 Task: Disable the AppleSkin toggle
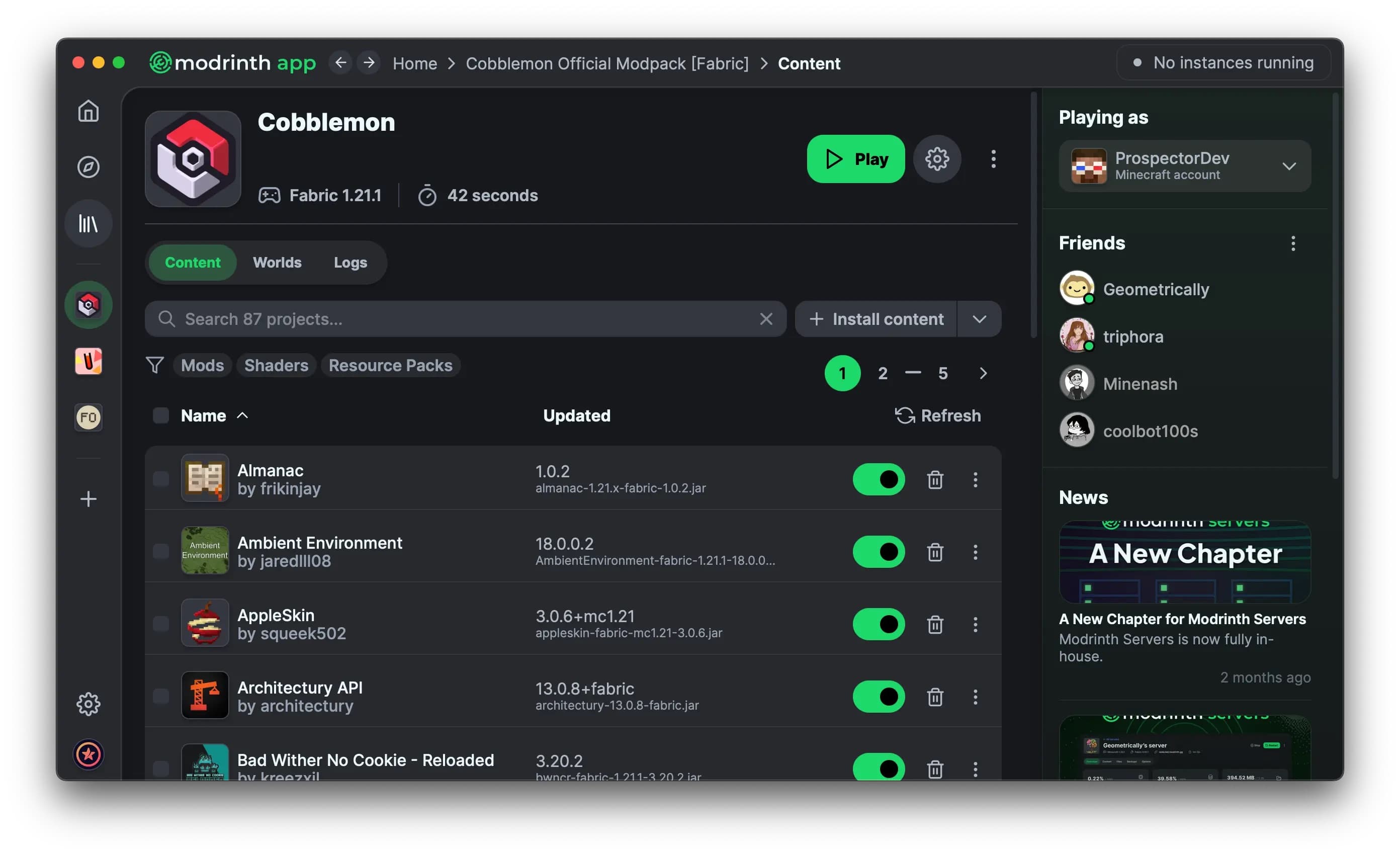coord(879,625)
